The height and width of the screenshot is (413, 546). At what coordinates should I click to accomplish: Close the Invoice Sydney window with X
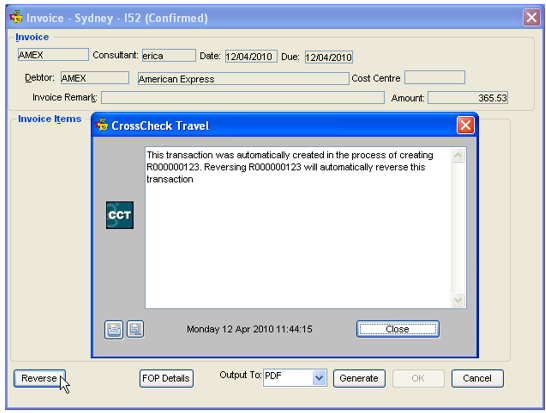[x=531, y=17]
